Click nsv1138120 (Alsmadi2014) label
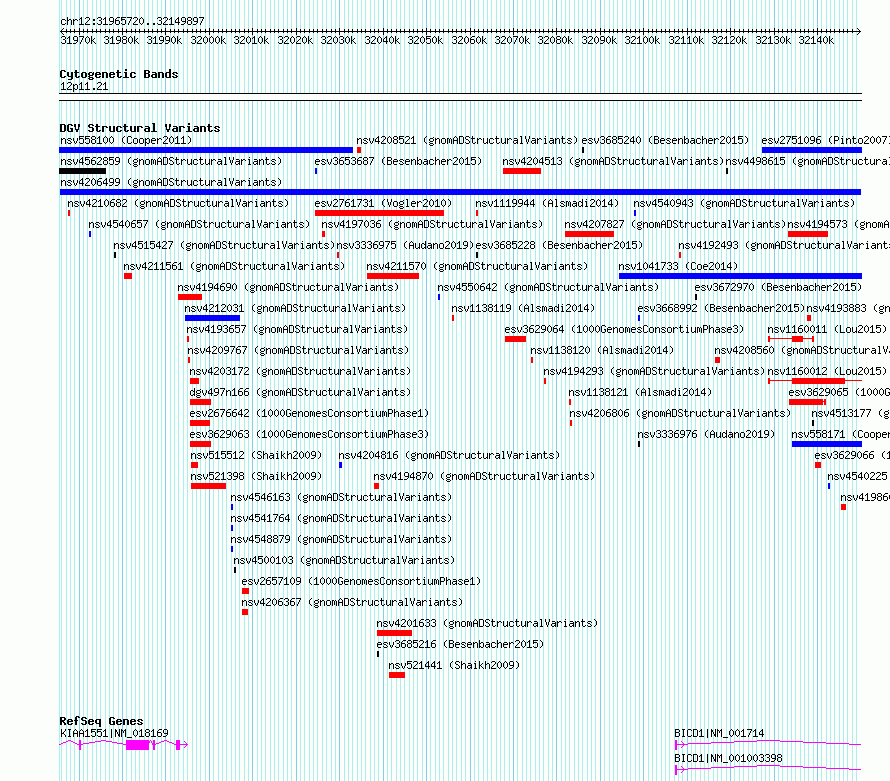 point(602,350)
